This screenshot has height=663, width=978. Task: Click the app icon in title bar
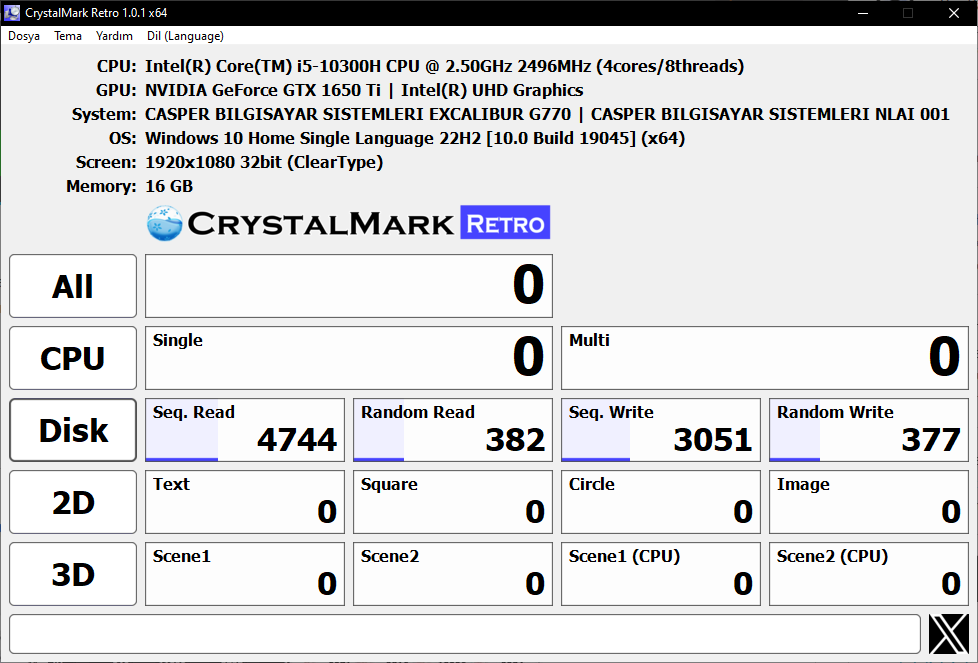tap(12, 12)
